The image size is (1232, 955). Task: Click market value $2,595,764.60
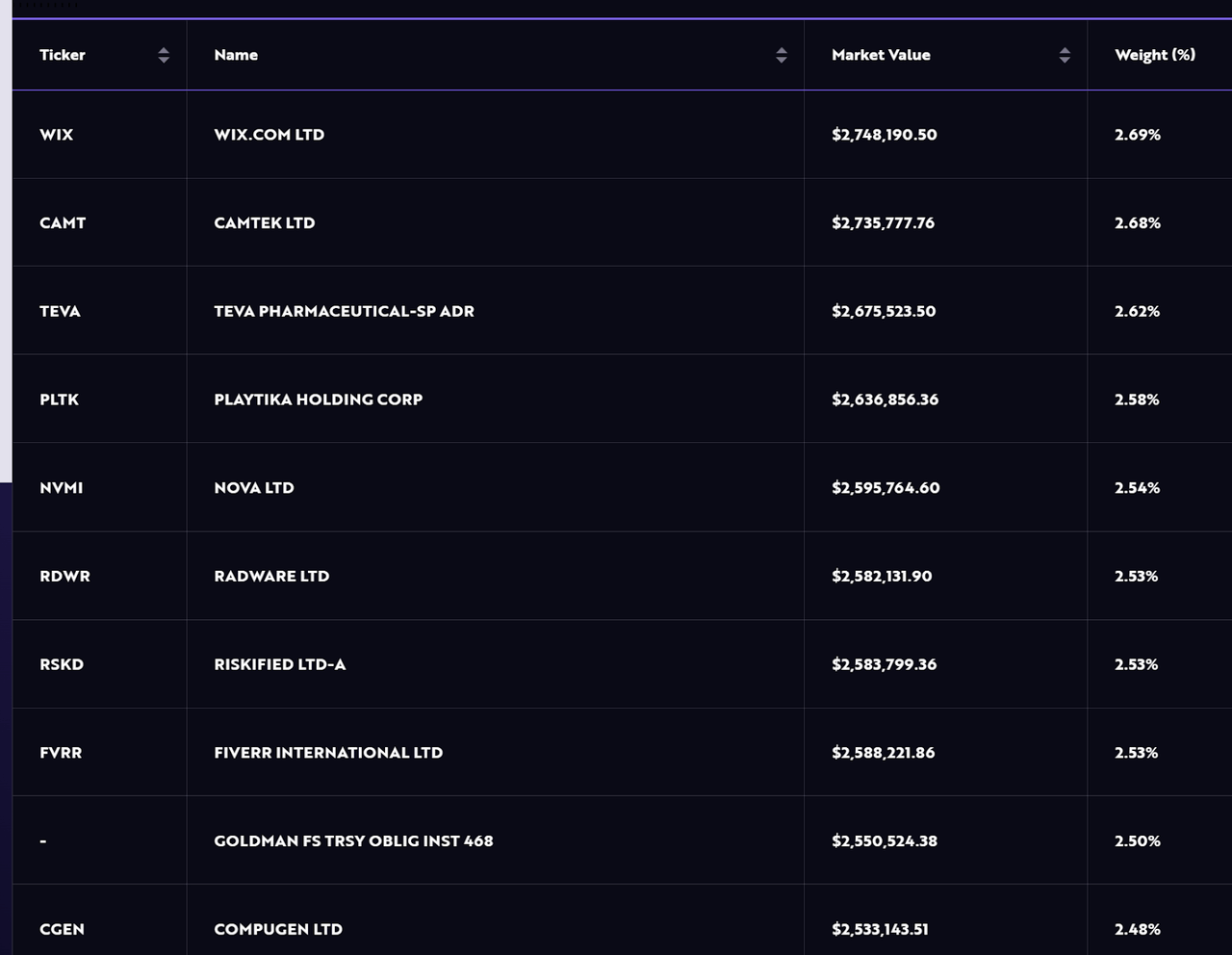(x=885, y=488)
